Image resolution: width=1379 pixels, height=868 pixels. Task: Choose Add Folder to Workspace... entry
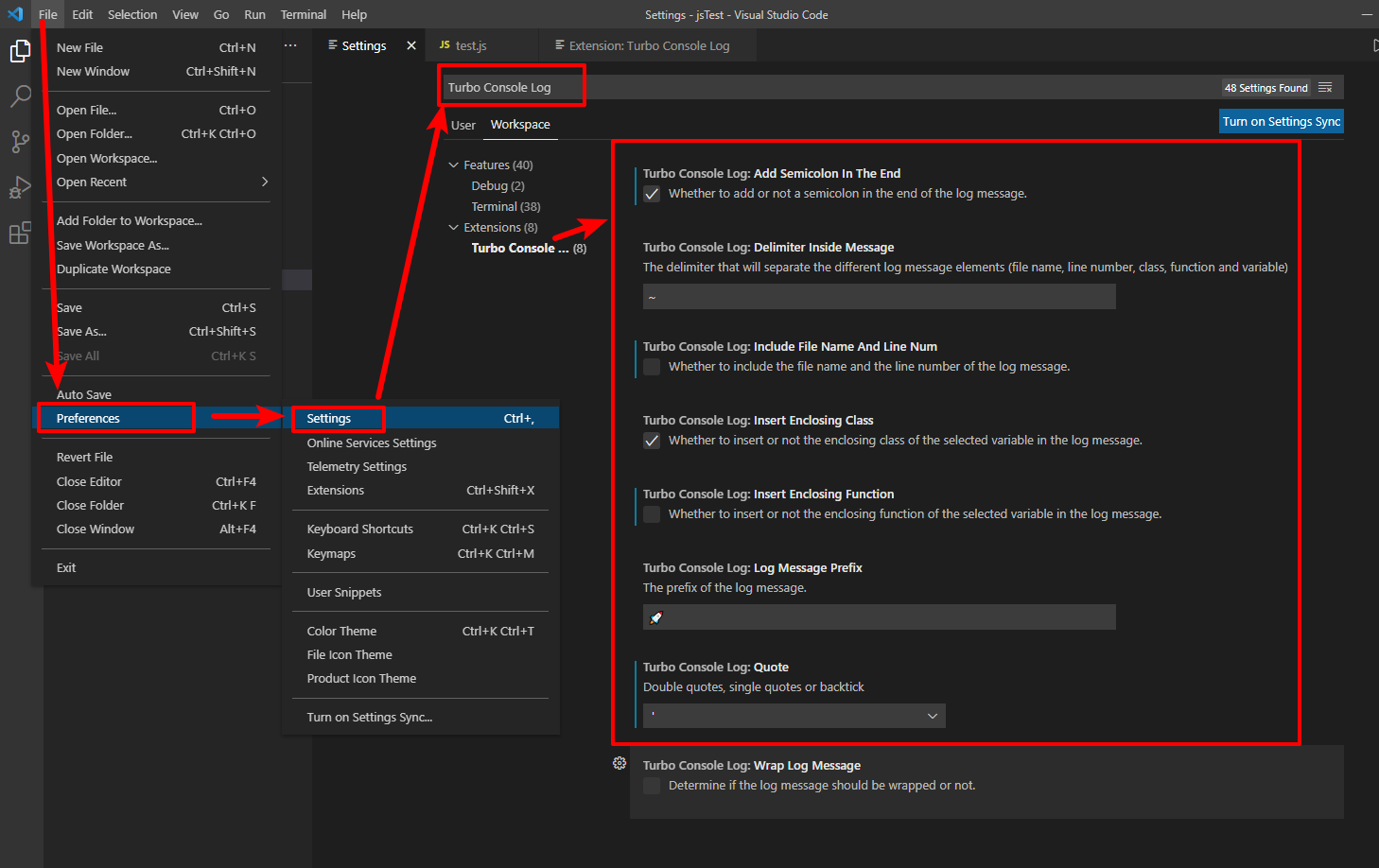click(x=157, y=220)
